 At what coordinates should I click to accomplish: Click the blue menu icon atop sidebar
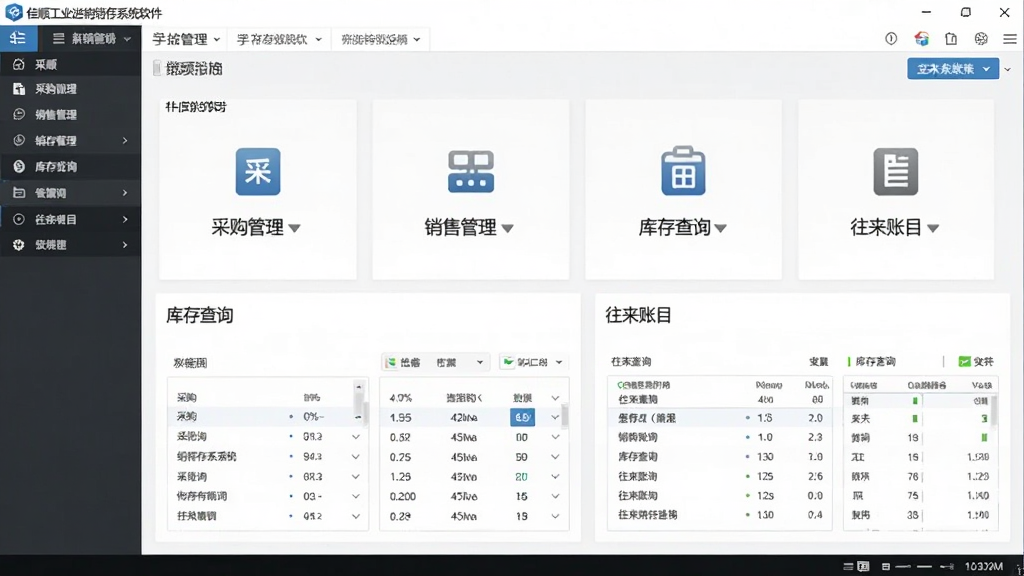coord(18,39)
